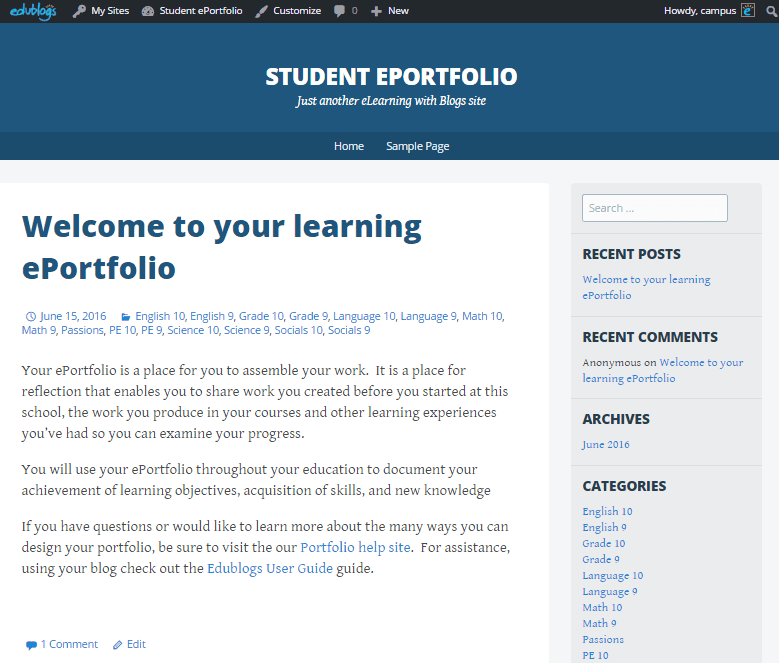The width and height of the screenshot is (779, 663).
Task: Open the My Sites menu
Action: coord(110,11)
